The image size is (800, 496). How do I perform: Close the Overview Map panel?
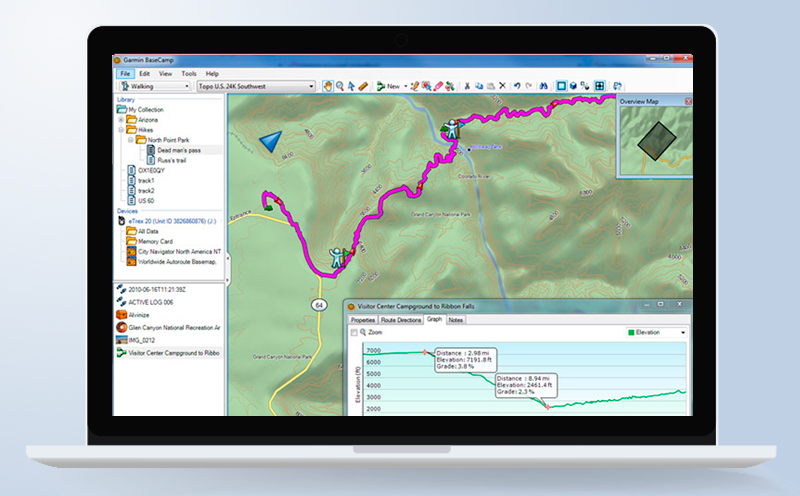pos(688,102)
